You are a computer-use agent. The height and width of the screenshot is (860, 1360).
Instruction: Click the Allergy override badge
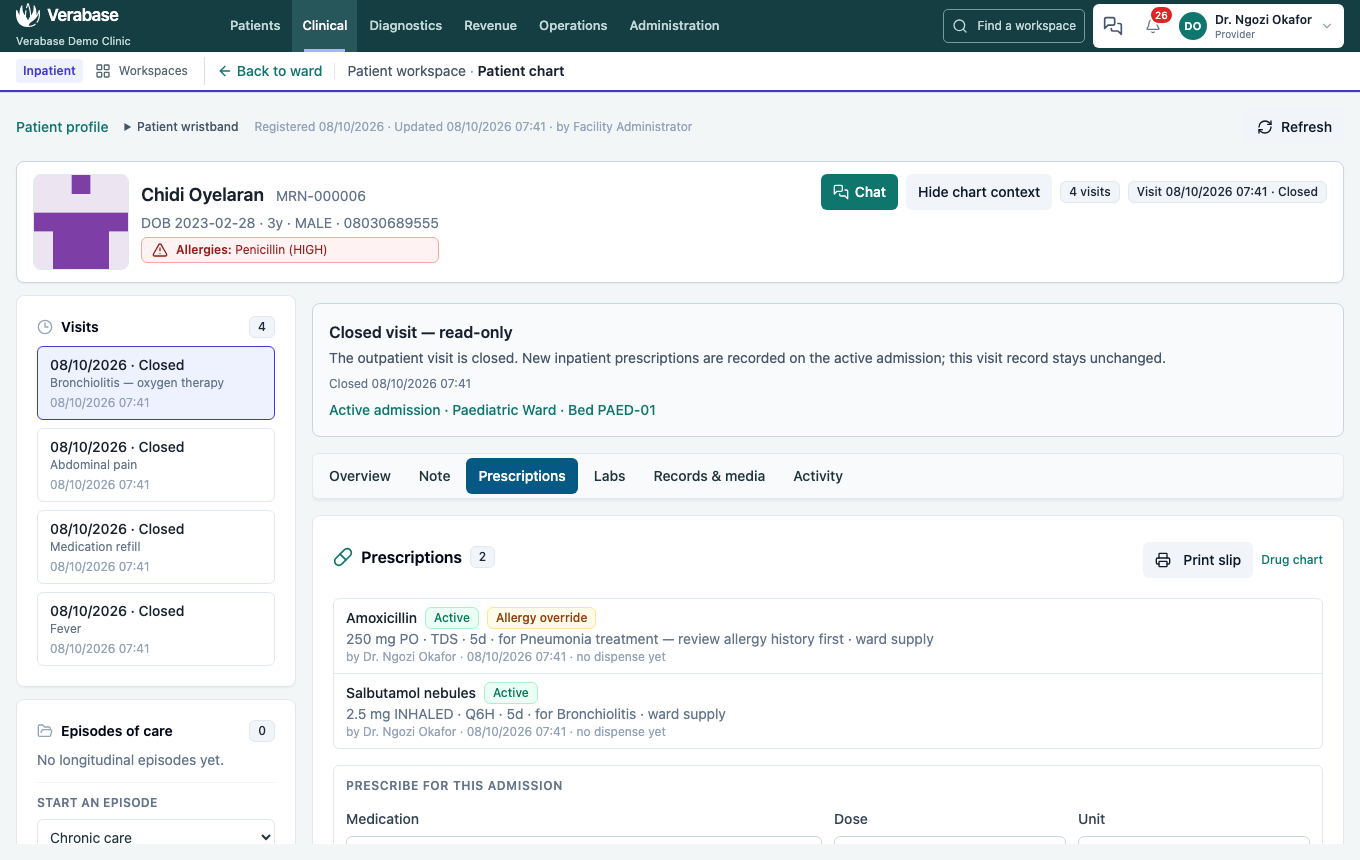pyautogui.click(x=541, y=618)
